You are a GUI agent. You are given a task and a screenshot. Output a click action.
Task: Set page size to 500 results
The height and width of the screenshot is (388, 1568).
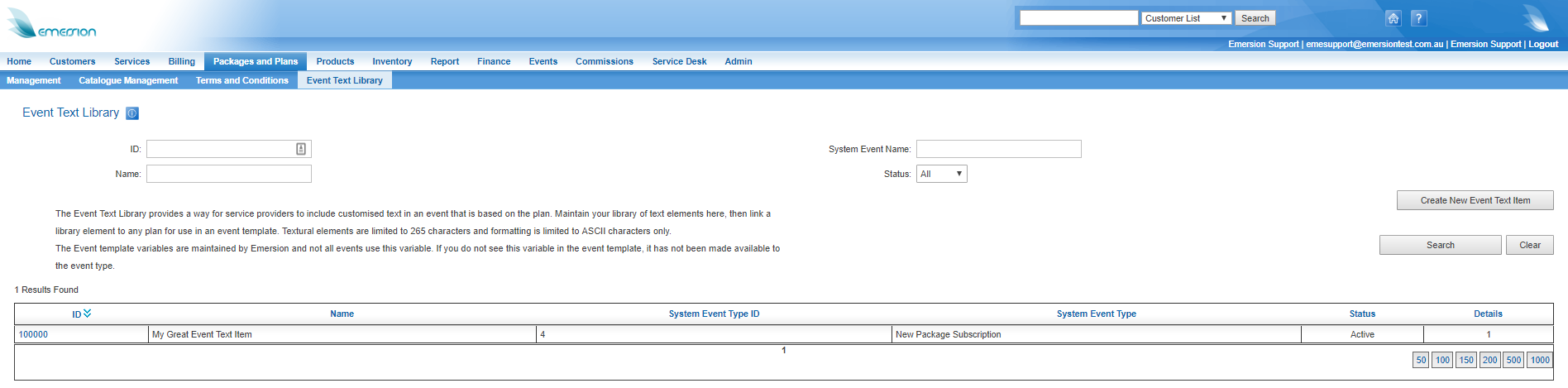1513,360
